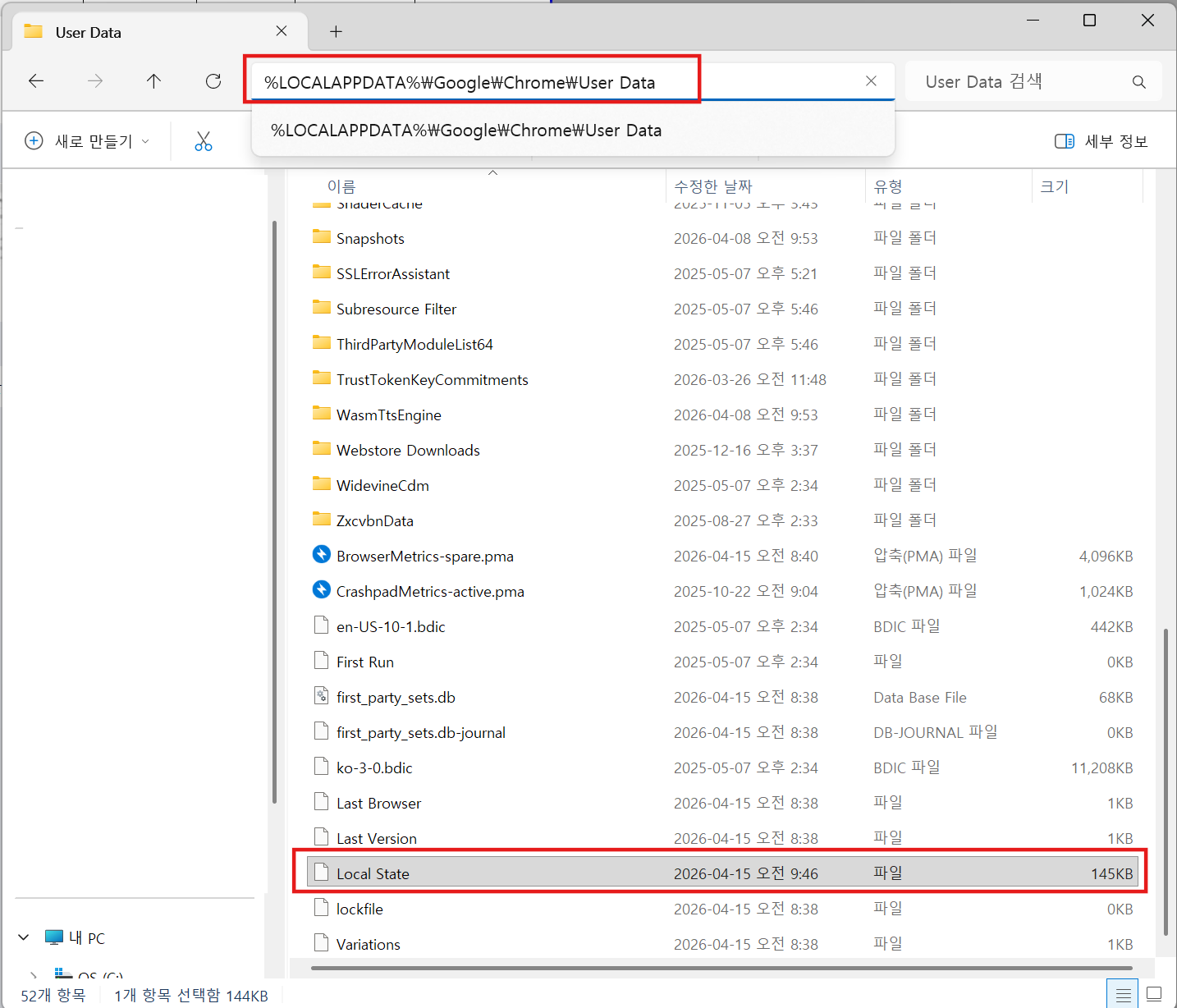Viewport: 1177px width, 1008px height.
Task: Click the BrowserMetrics-spare.pma file icon
Action: click(x=322, y=555)
